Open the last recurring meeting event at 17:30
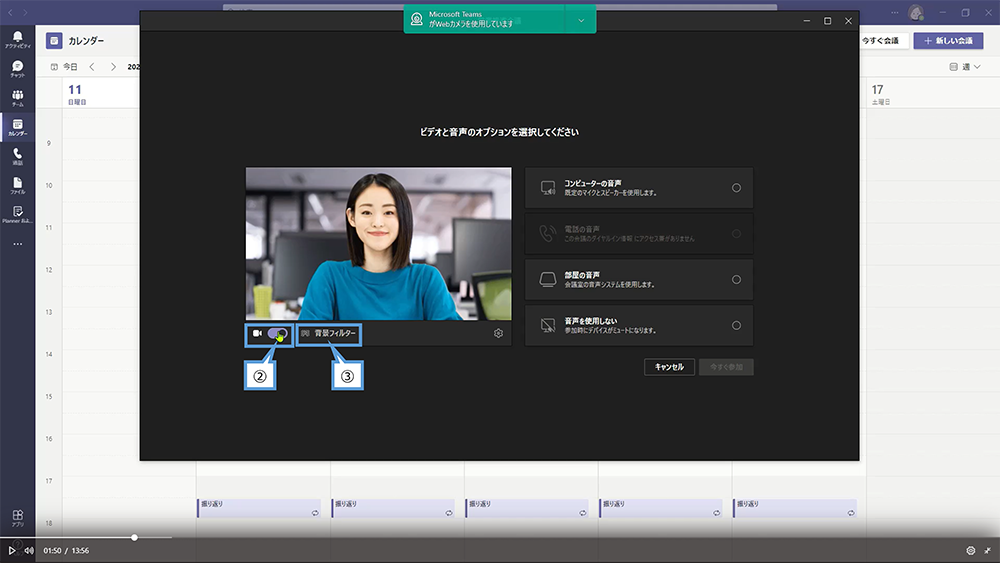Image resolution: width=1000 pixels, height=563 pixels. (x=794, y=508)
